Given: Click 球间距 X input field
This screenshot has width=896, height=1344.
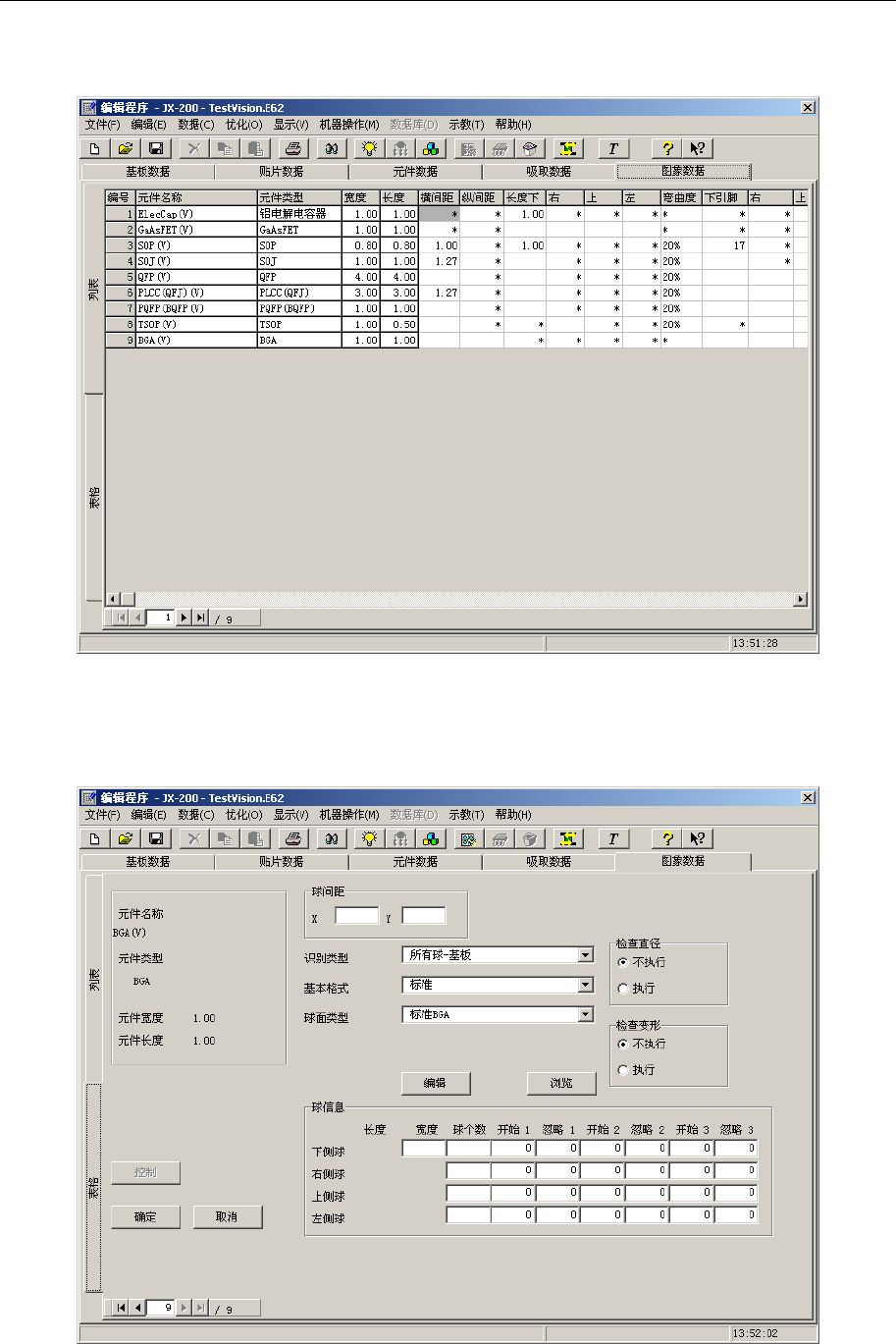Looking at the screenshot, I should pos(357,916).
